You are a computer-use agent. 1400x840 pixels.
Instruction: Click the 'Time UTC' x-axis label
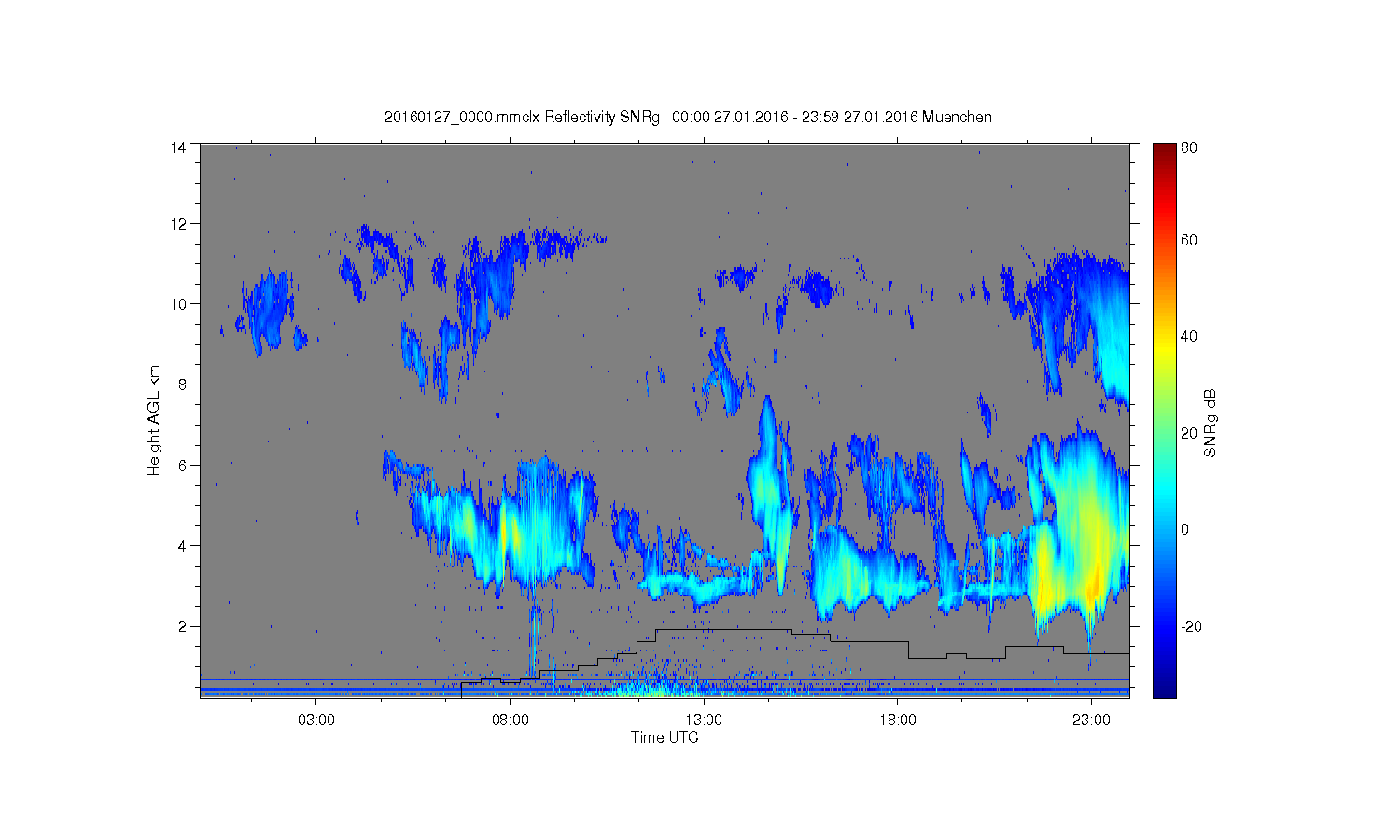tap(665, 737)
